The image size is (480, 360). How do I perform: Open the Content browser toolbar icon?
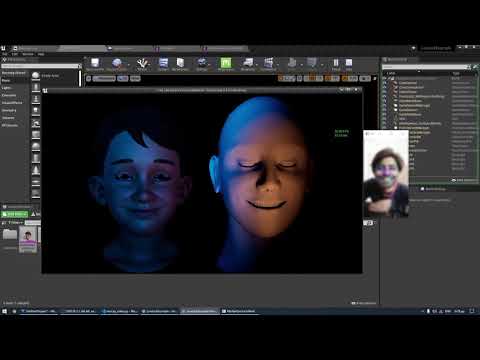click(x=163, y=64)
